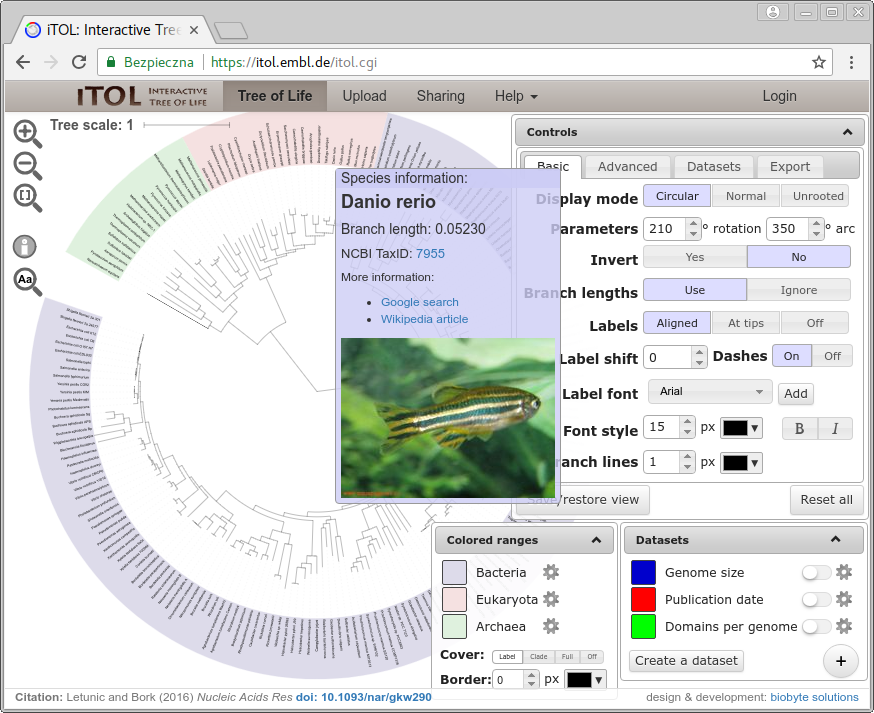Viewport: 874px width, 713px height.
Task: Click the zoom in magnifier icon
Action: pyautogui.click(x=27, y=132)
